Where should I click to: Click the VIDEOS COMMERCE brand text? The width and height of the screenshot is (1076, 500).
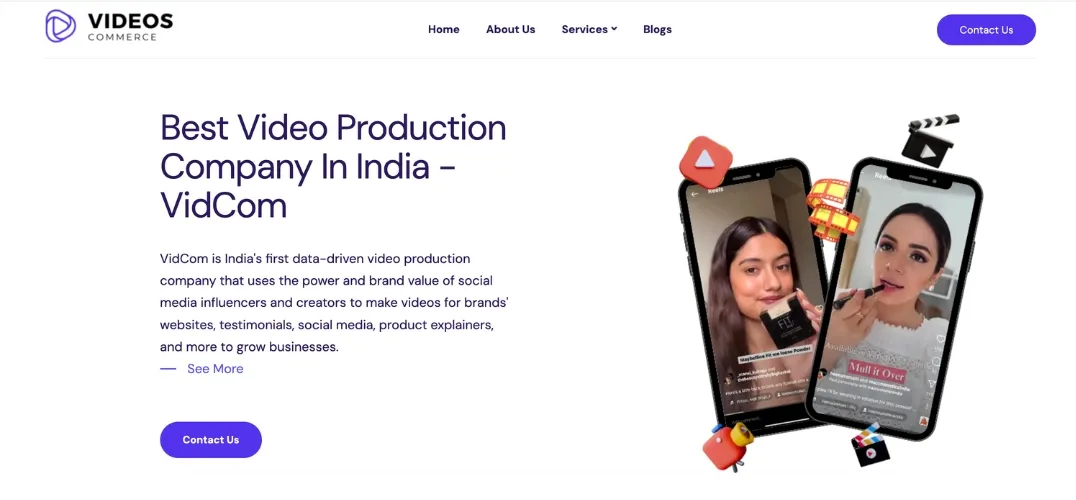coord(130,26)
